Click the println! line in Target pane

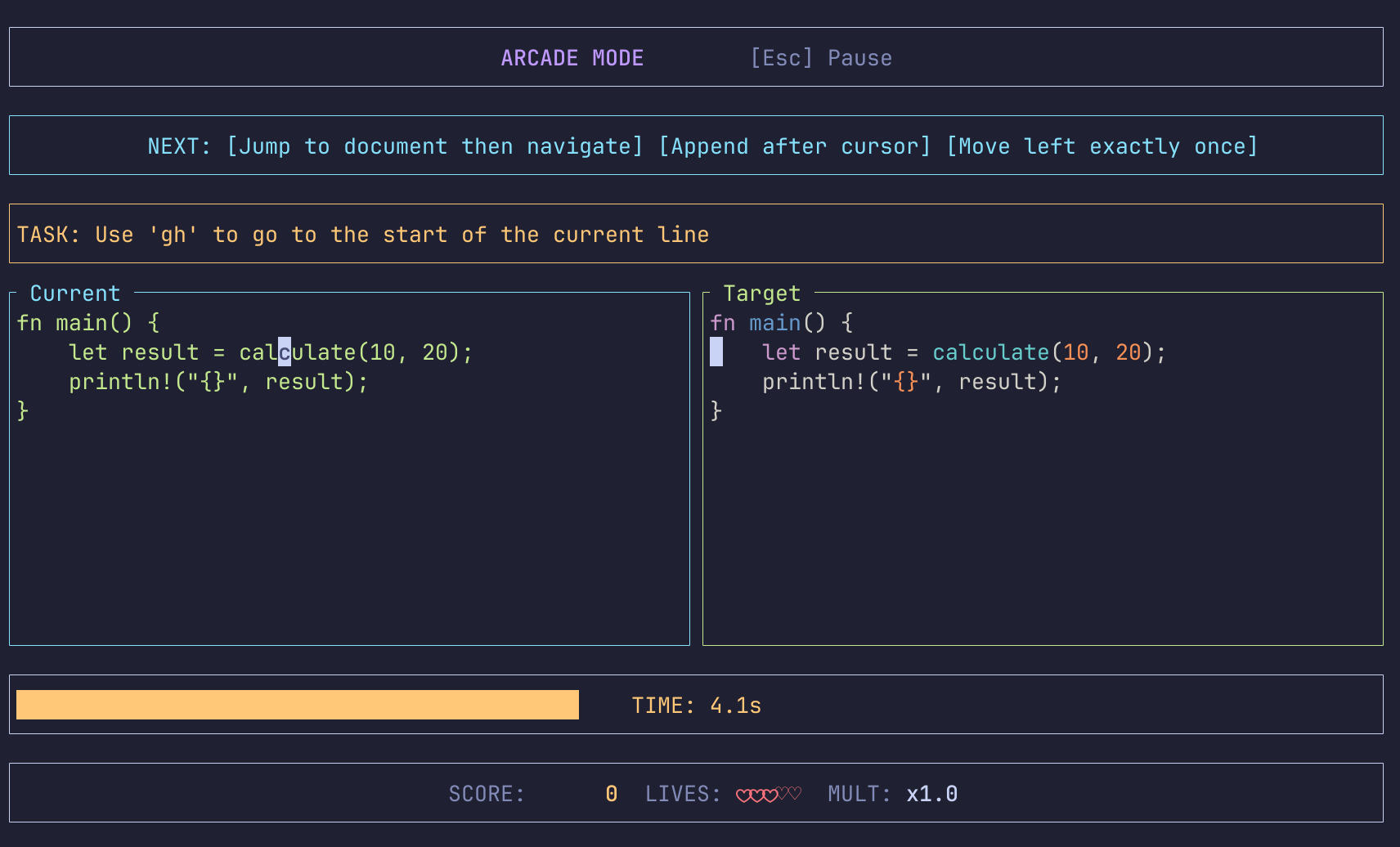pyautogui.click(x=912, y=382)
